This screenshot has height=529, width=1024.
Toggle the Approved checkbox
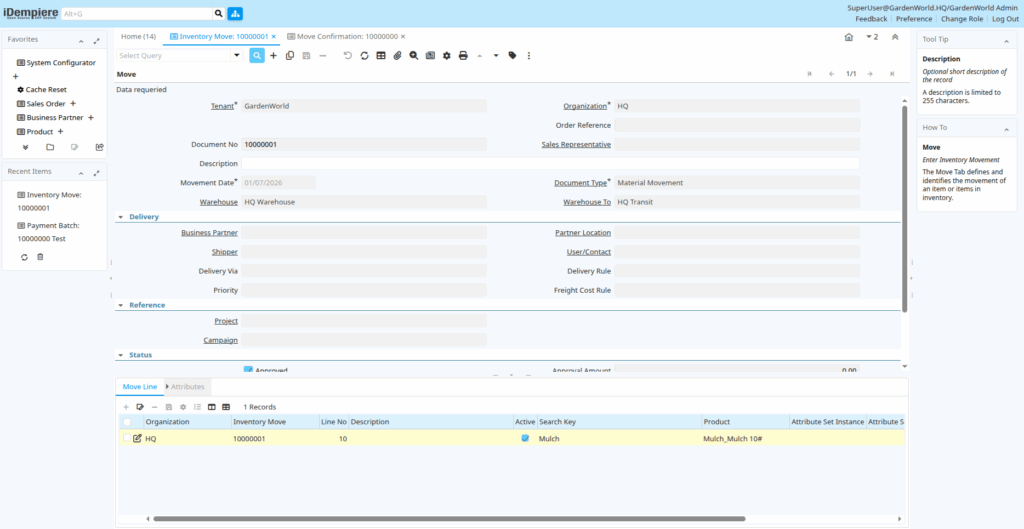coord(248,370)
